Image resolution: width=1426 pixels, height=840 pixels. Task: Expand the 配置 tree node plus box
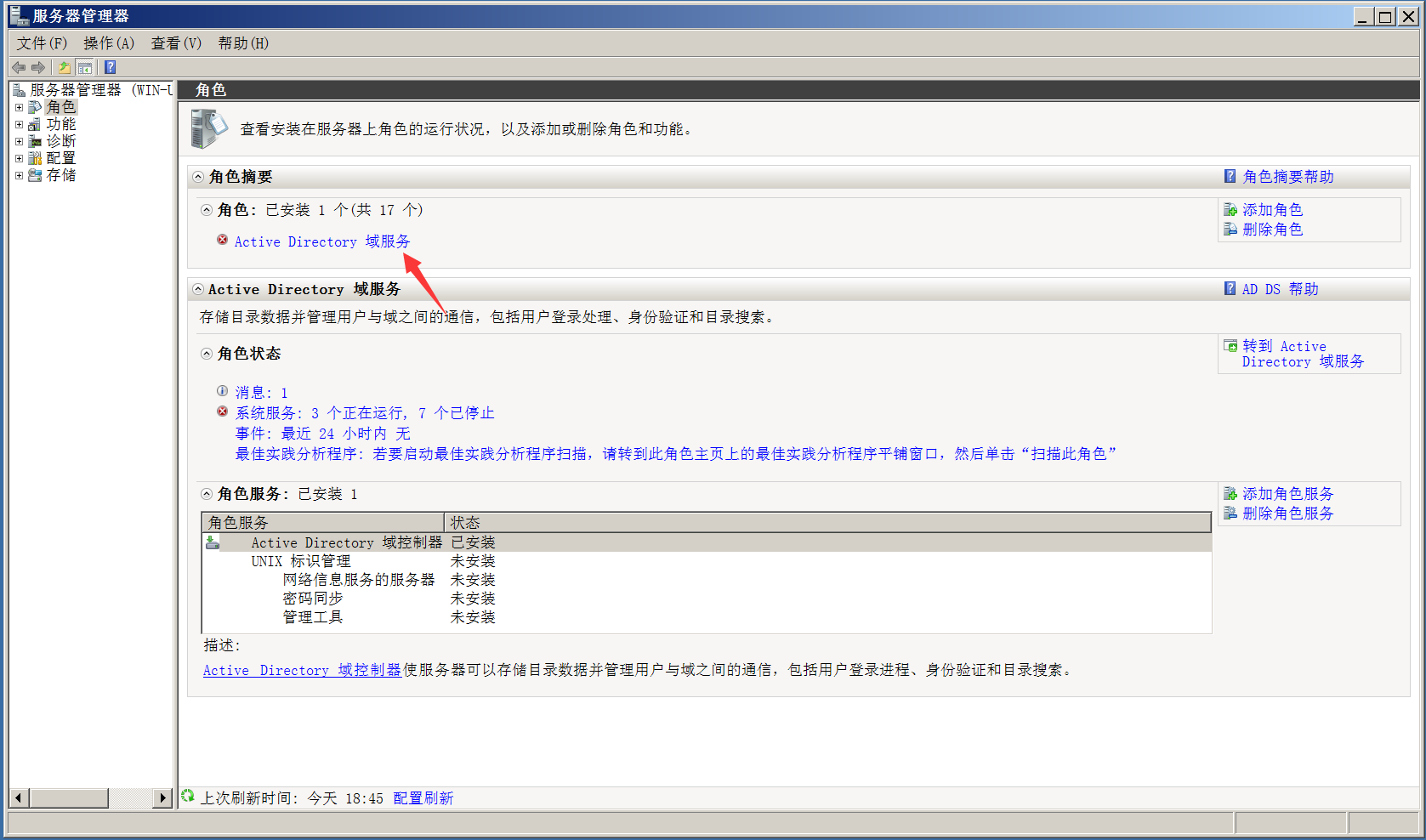[19, 158]
